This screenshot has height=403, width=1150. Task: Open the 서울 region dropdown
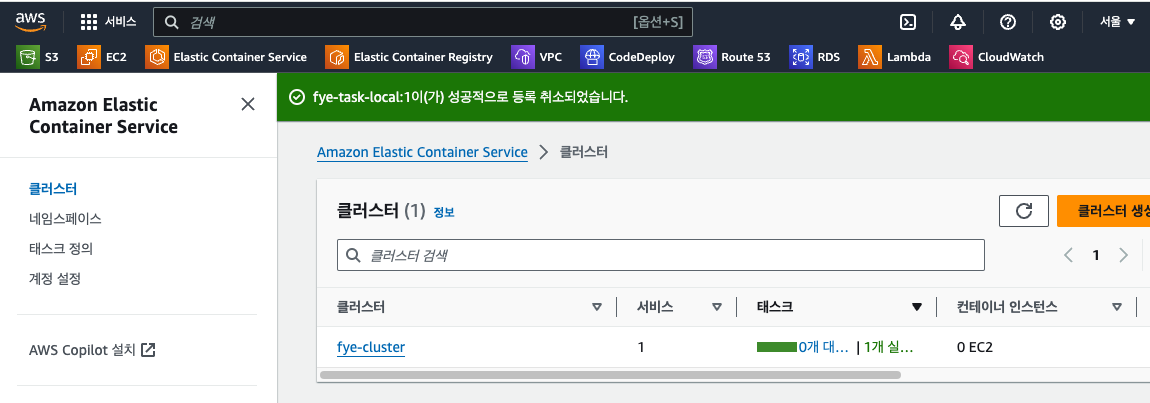[x=1118, y=22]
